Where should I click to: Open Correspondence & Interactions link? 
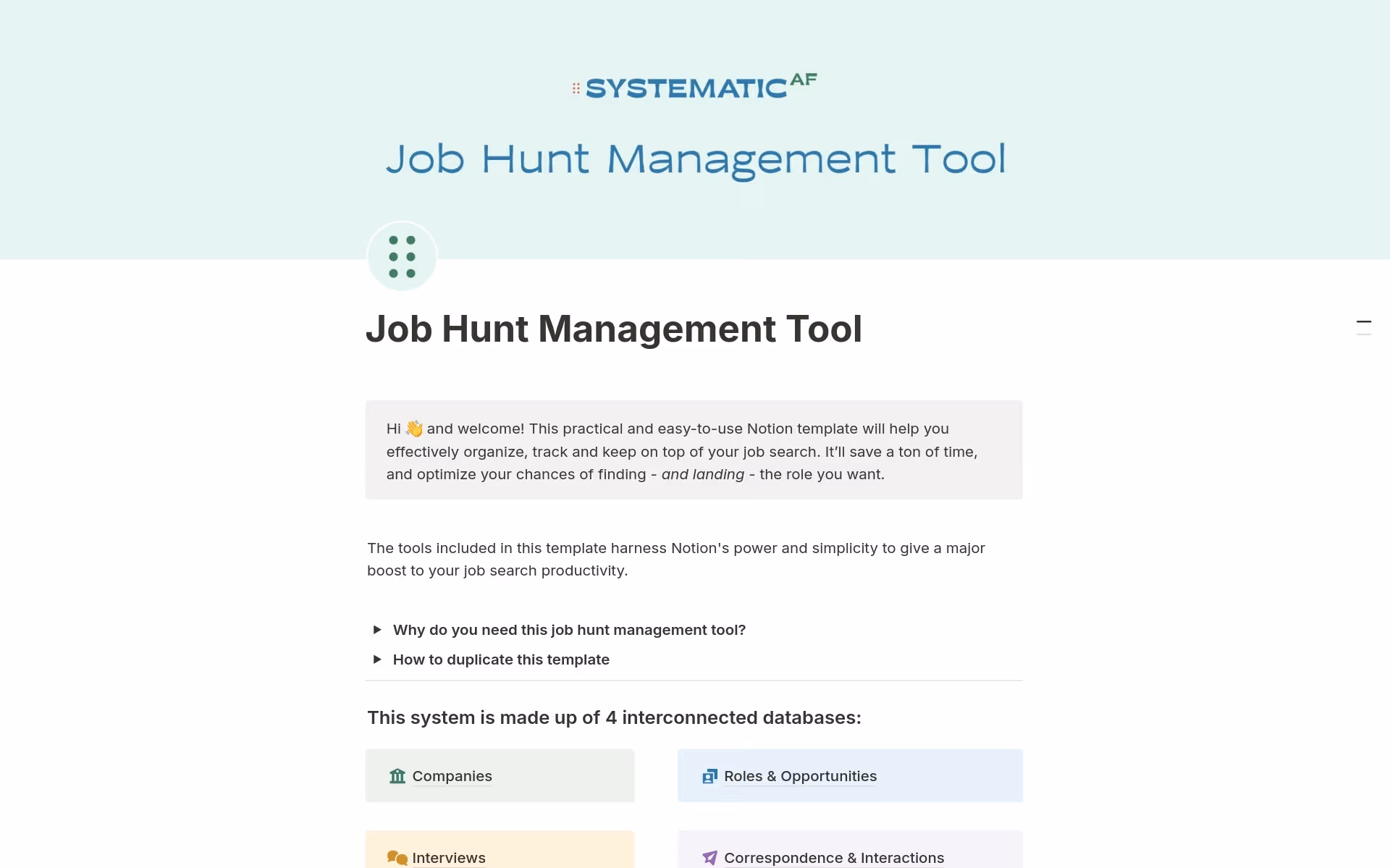[x=834, y=858]
